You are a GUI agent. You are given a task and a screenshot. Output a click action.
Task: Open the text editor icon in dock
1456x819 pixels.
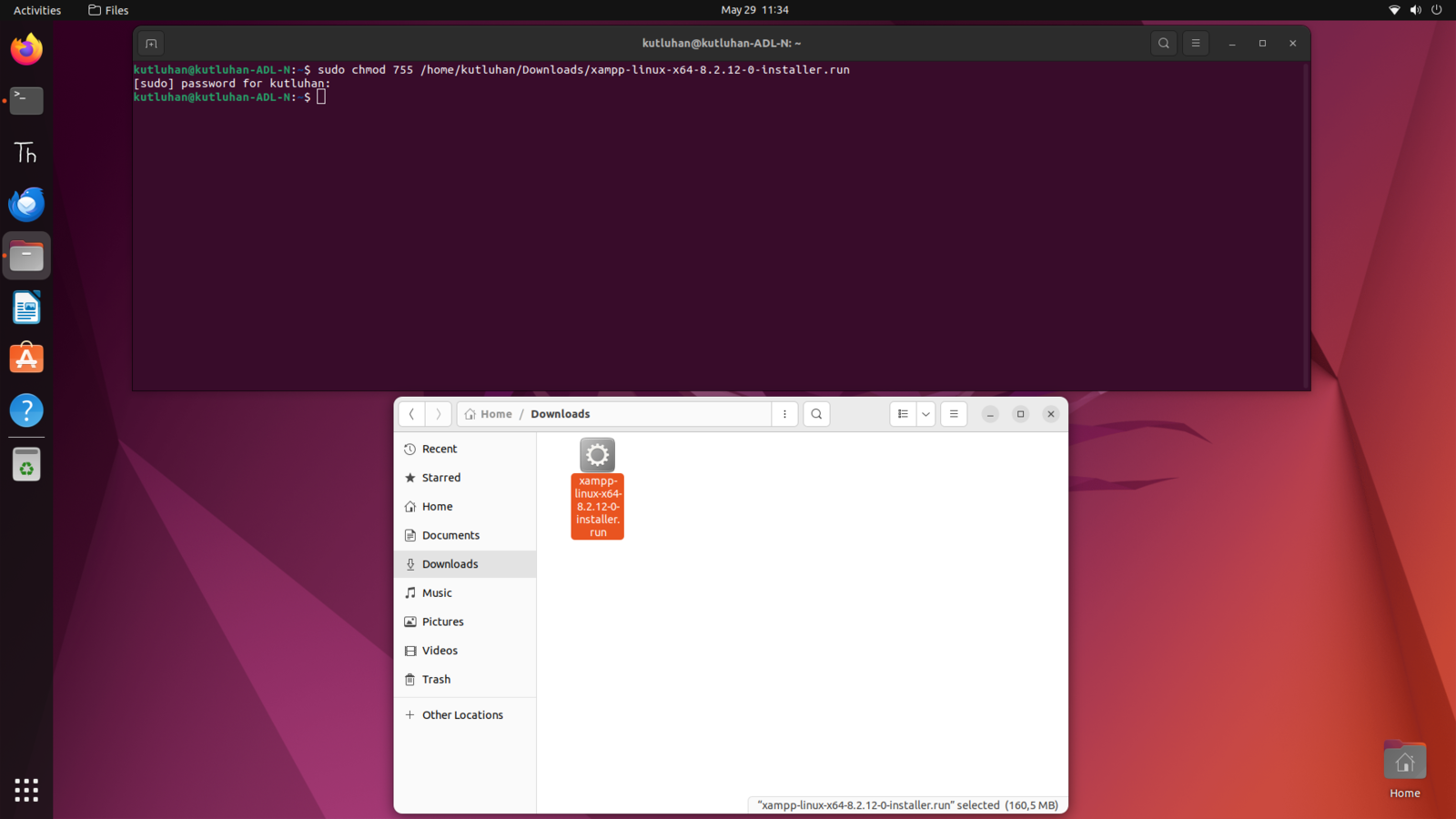26,152
